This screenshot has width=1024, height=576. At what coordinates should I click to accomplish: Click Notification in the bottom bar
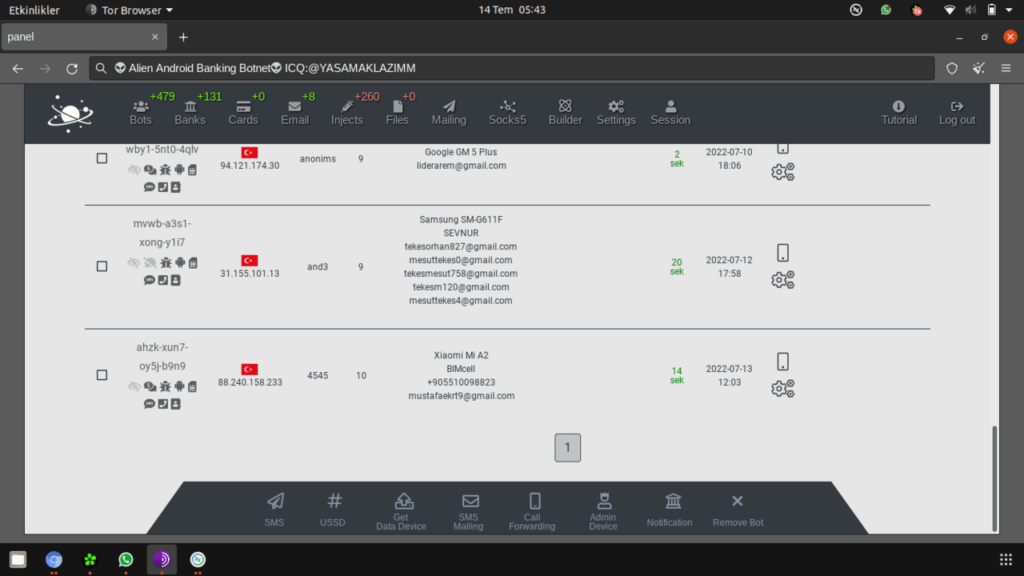(670, 509)
